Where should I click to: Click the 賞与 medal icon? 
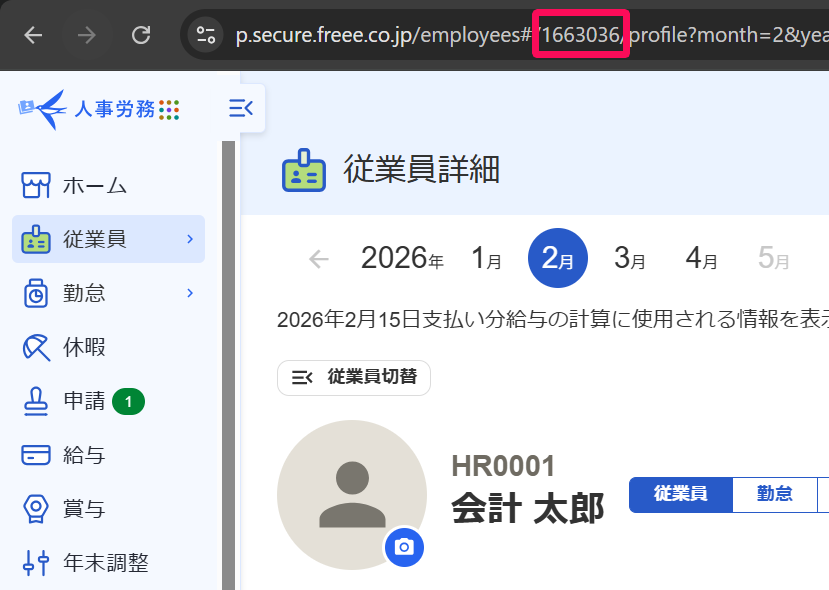click(x=36, y=509)
